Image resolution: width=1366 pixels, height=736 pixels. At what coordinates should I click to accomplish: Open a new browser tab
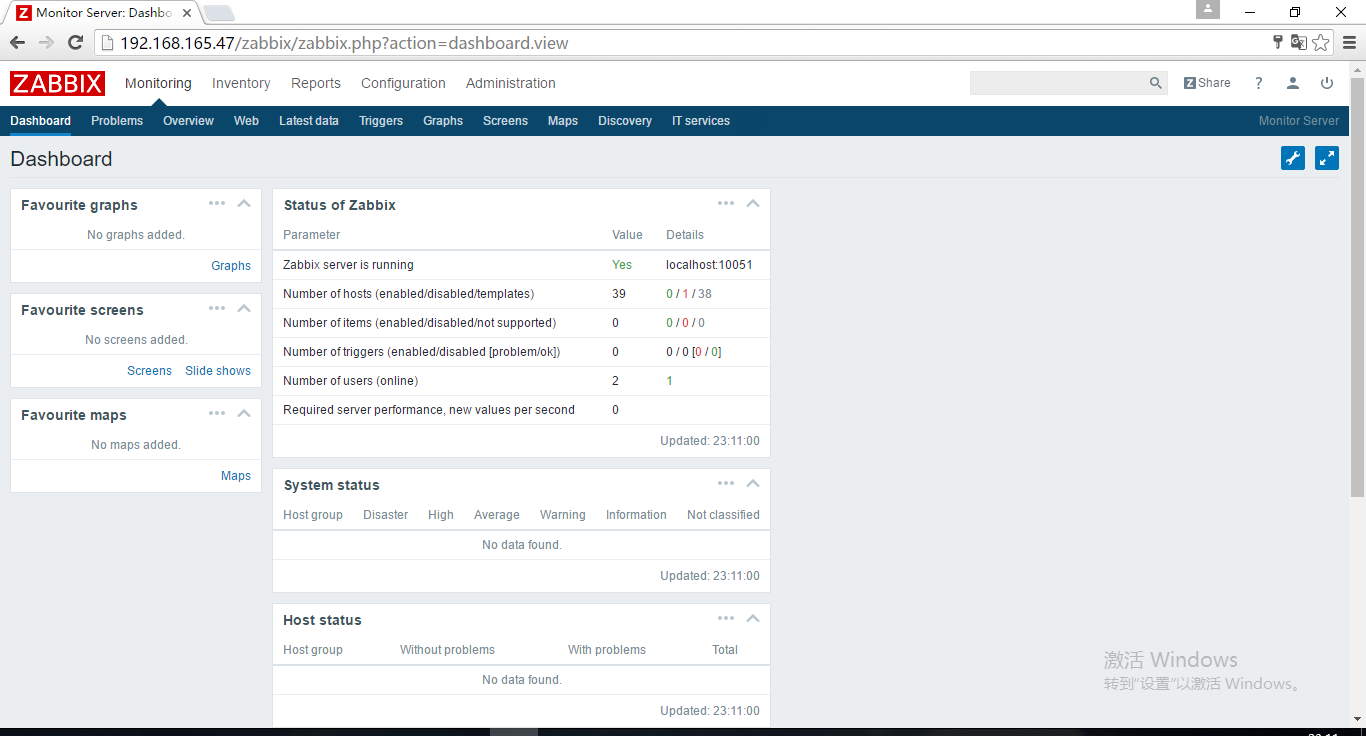pyautogui.click(x=219, y=13)
